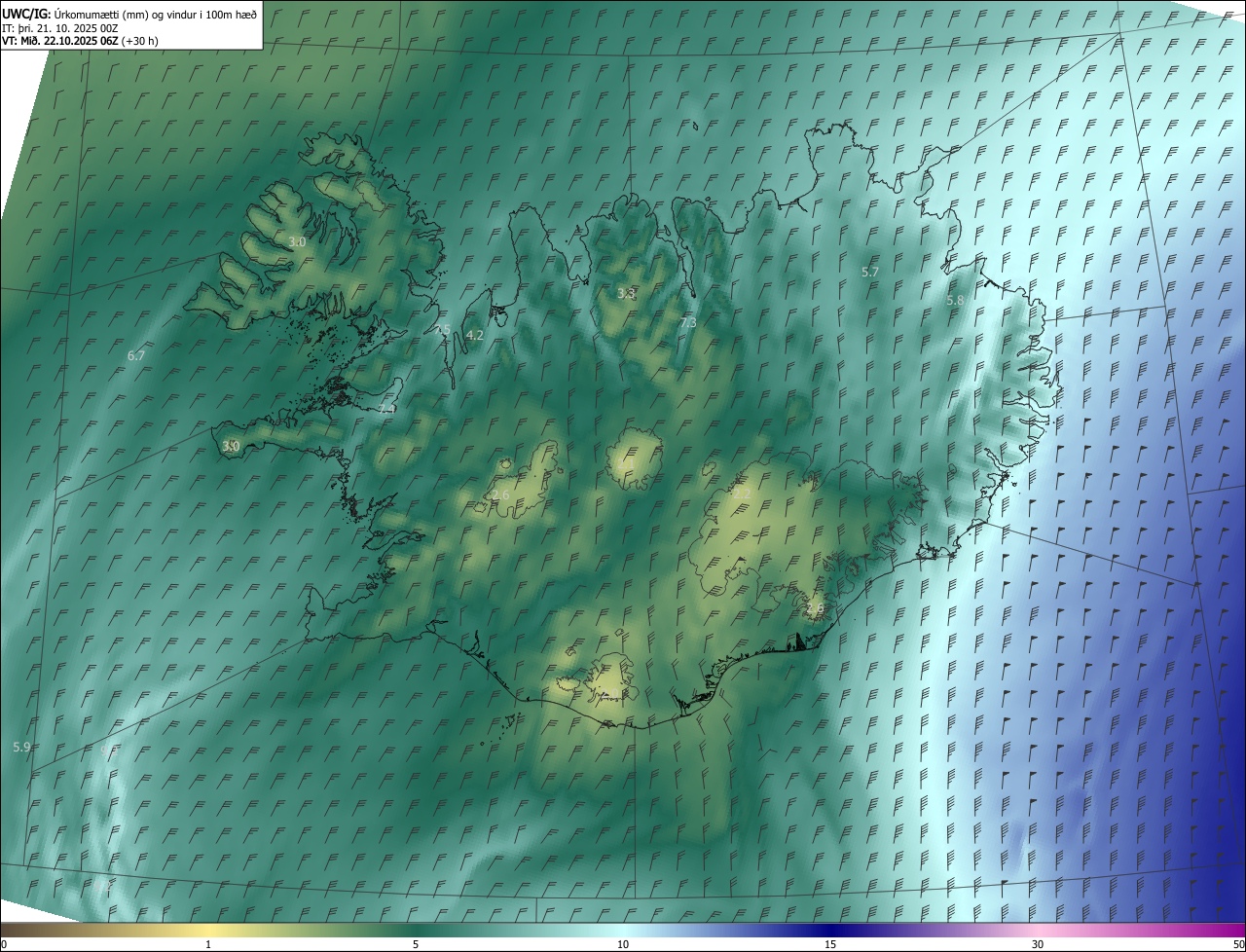Click the map title starting 'UWC/IG: Úrkomumætti (mm)'
The image size is (1246, 952).
130,13
